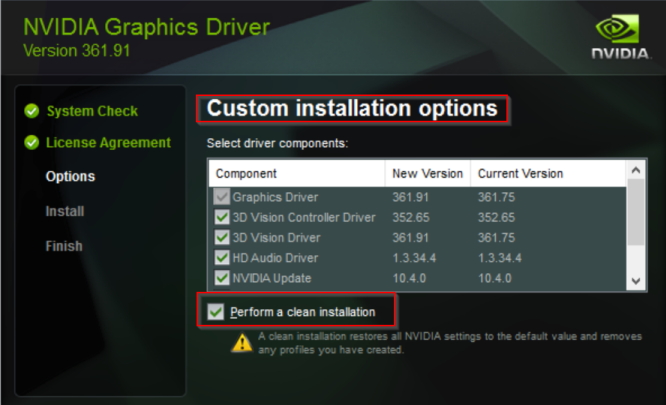
Task: Select the Finish step in sidebar
Action: tap(64, 246)
